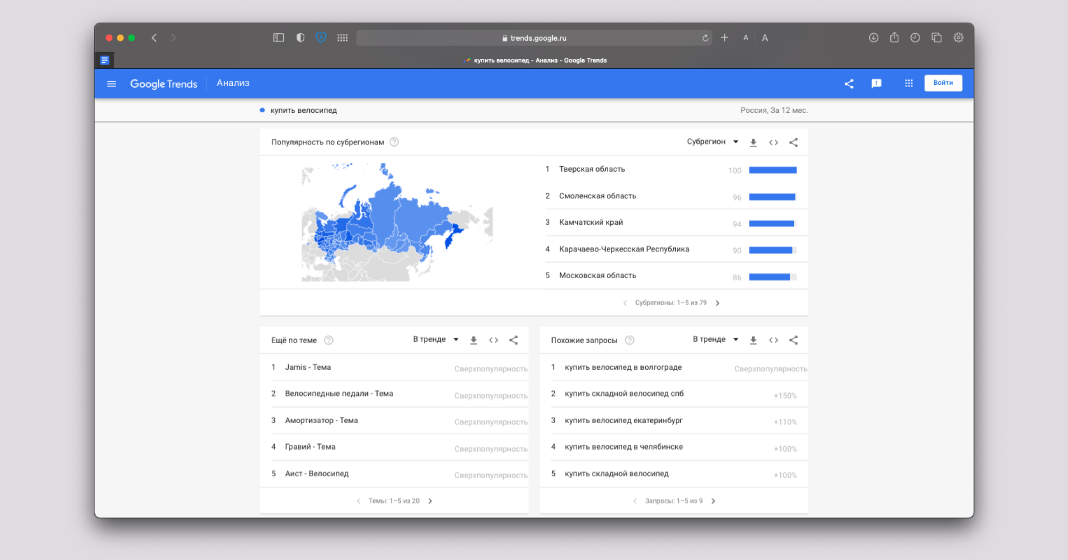Open the Google Trends hamburger menu
The width and height of the screenshot is (1068, 560).
click(x=111, y=84)
